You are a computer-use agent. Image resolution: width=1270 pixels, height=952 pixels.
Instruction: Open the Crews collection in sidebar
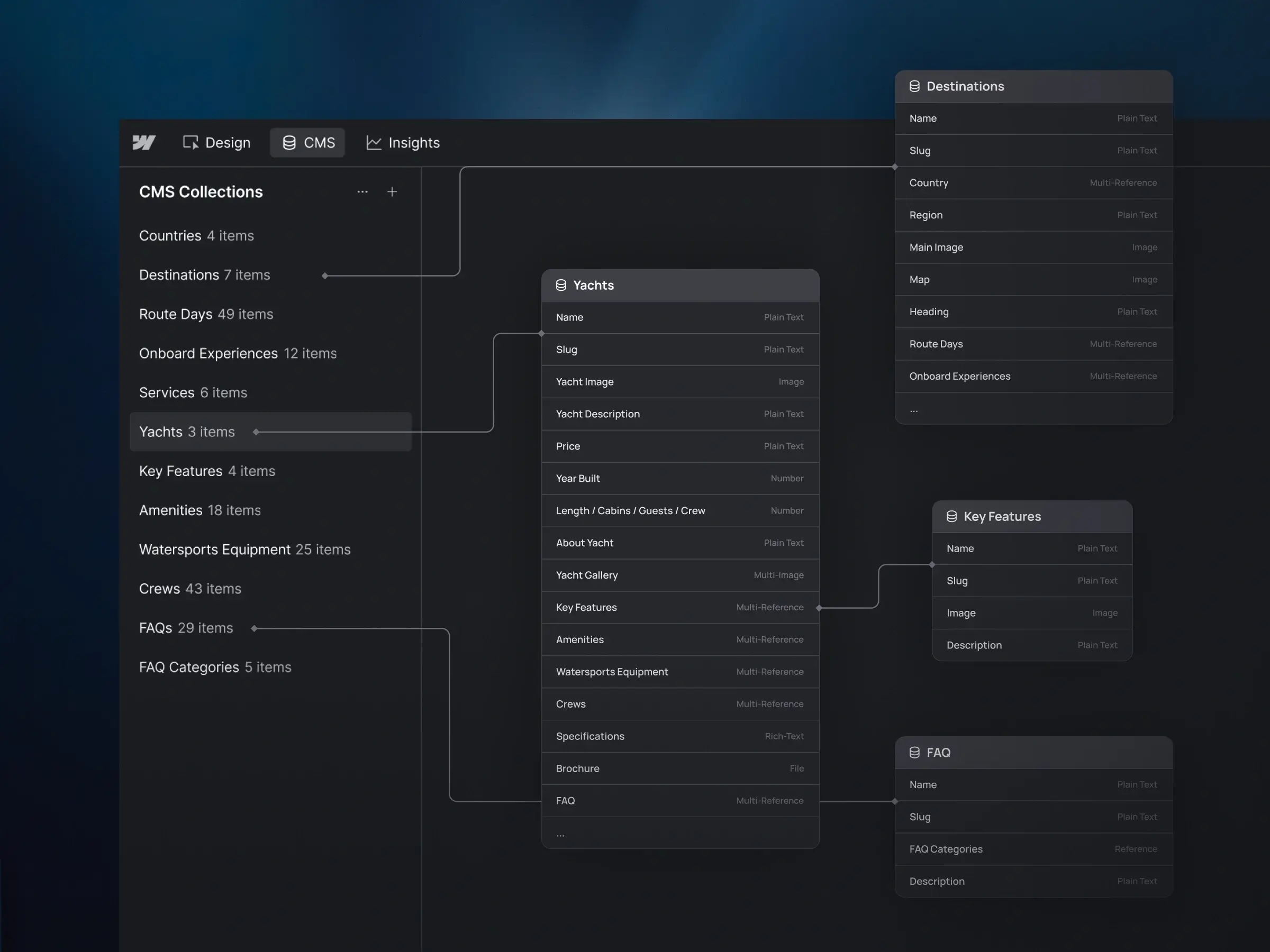pyautogui.click(x=190, y=589)
